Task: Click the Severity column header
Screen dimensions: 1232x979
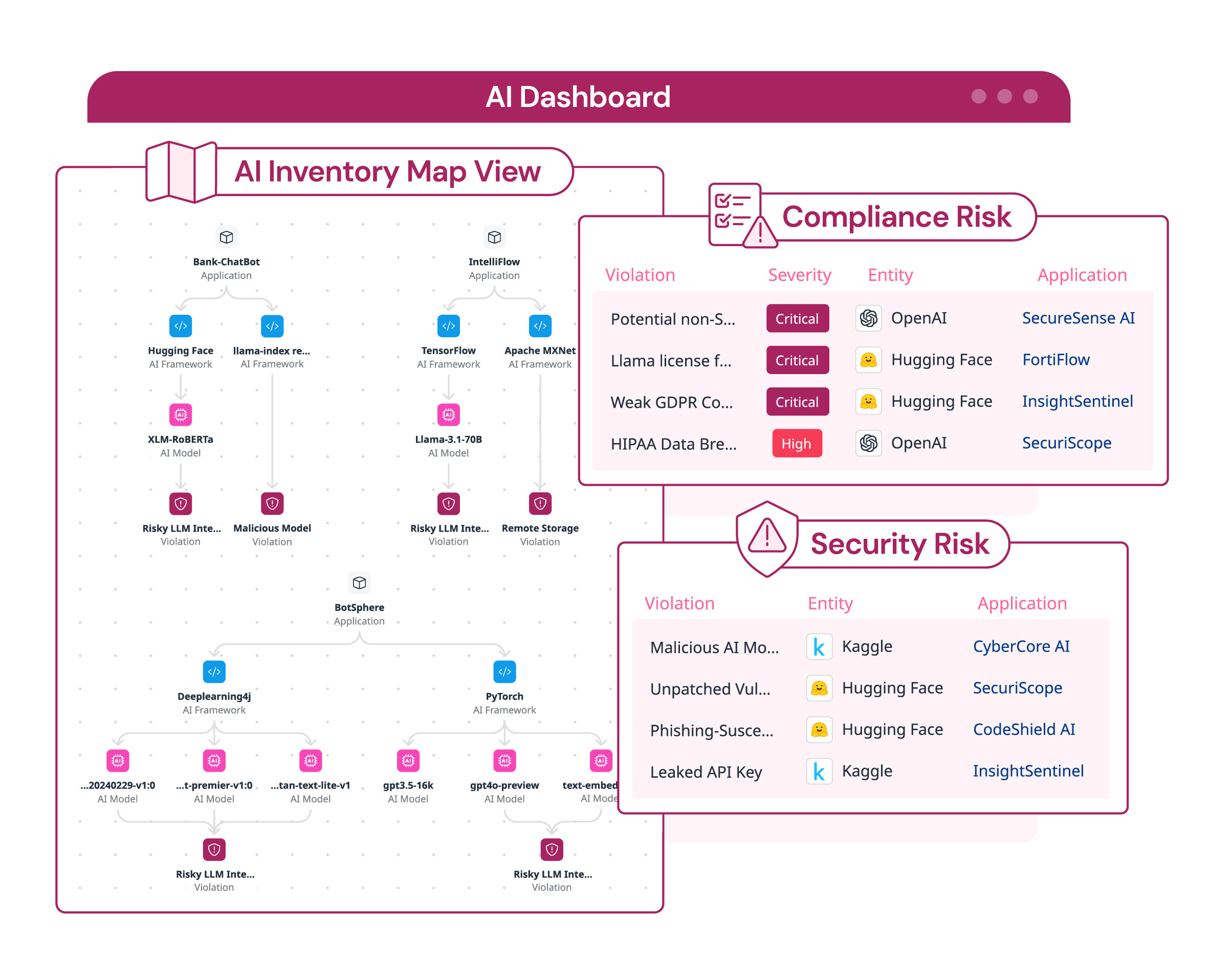Action: [800, 275]
